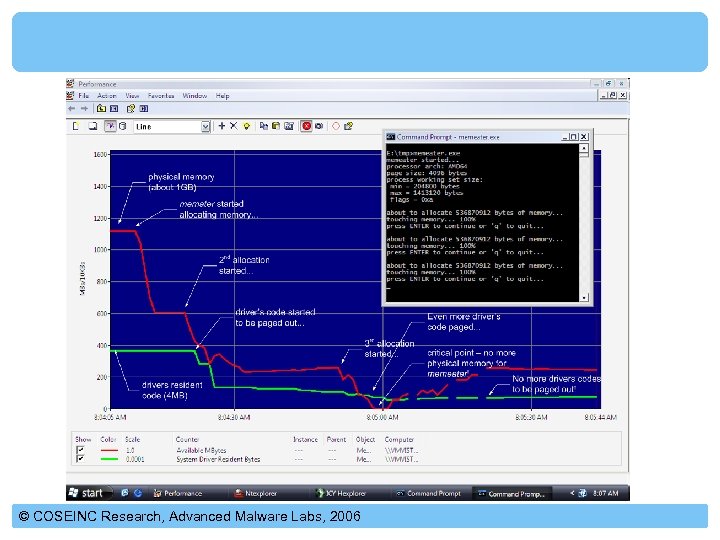Image resolution: width=720 pixels, height=540 pixels.
Task: Click the red color line for Available MBytes
Action: (x=109, y=450)
